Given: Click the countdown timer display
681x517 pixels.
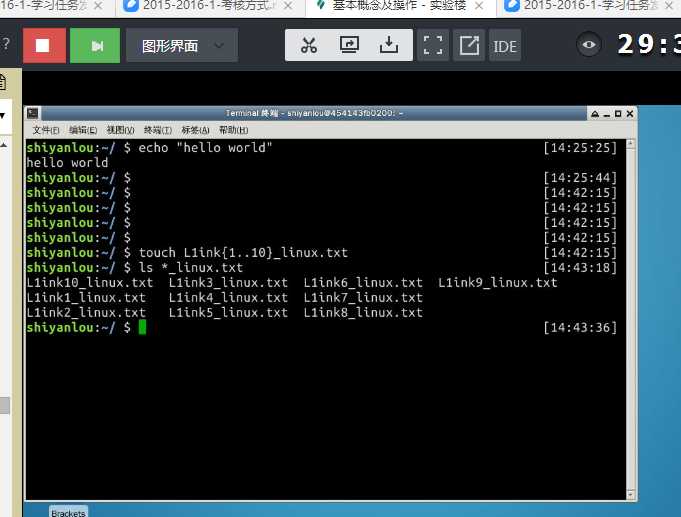Looking at the screenshot, I should point(649,45).
